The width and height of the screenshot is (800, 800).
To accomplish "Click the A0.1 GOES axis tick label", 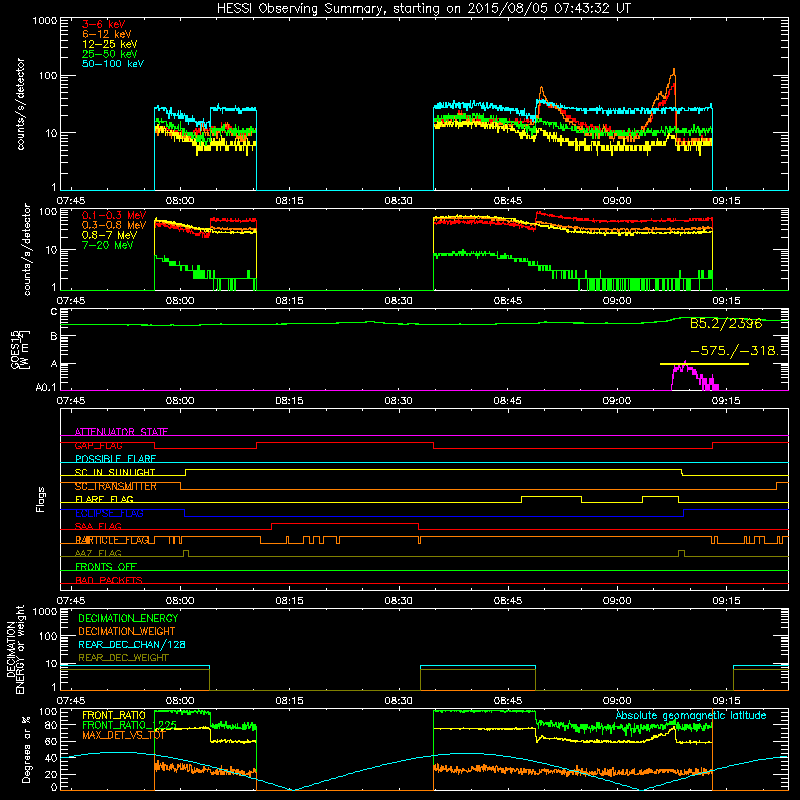I will point(46,388).
